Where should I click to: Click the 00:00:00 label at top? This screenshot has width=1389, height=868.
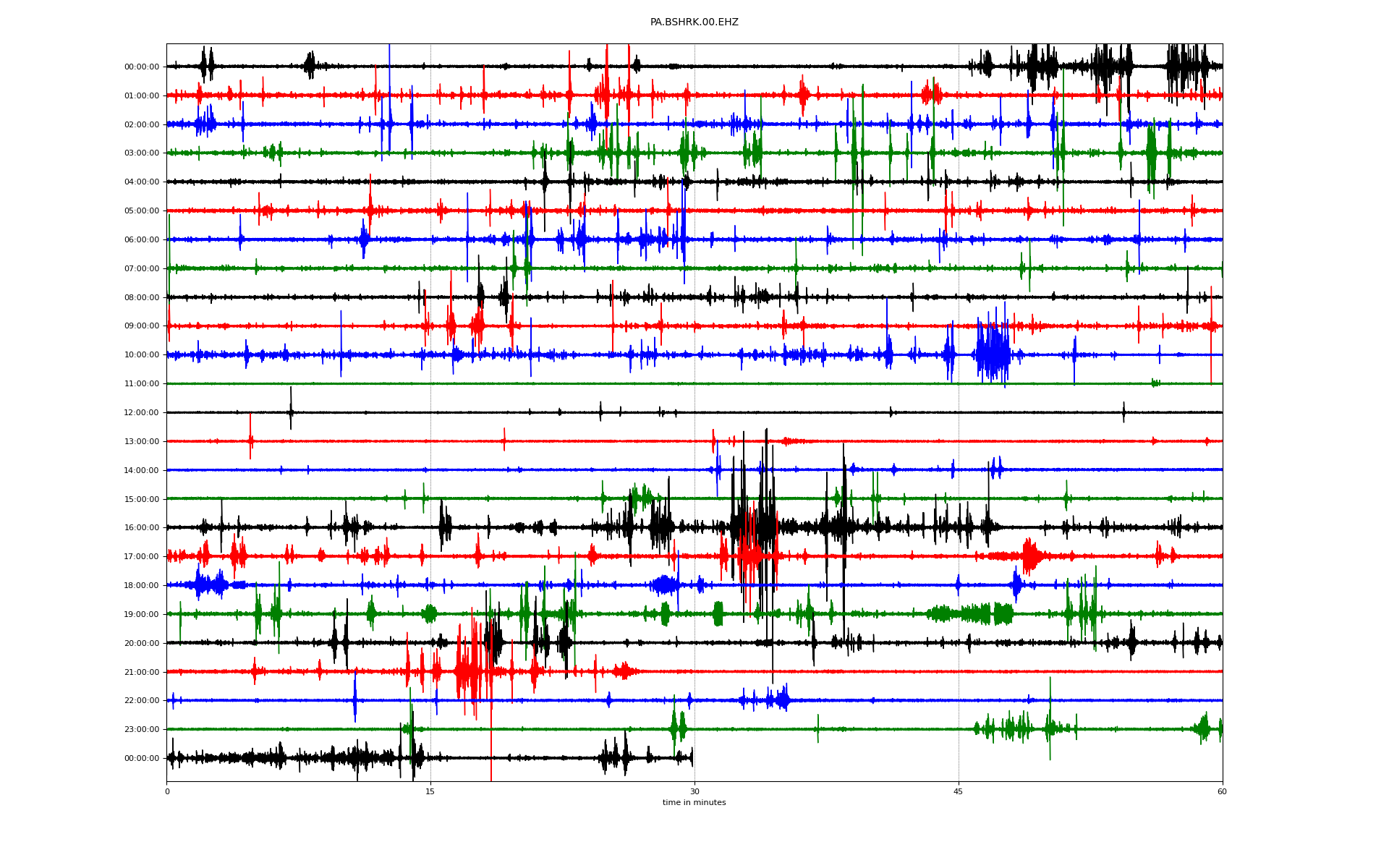[x=142, y=67]
